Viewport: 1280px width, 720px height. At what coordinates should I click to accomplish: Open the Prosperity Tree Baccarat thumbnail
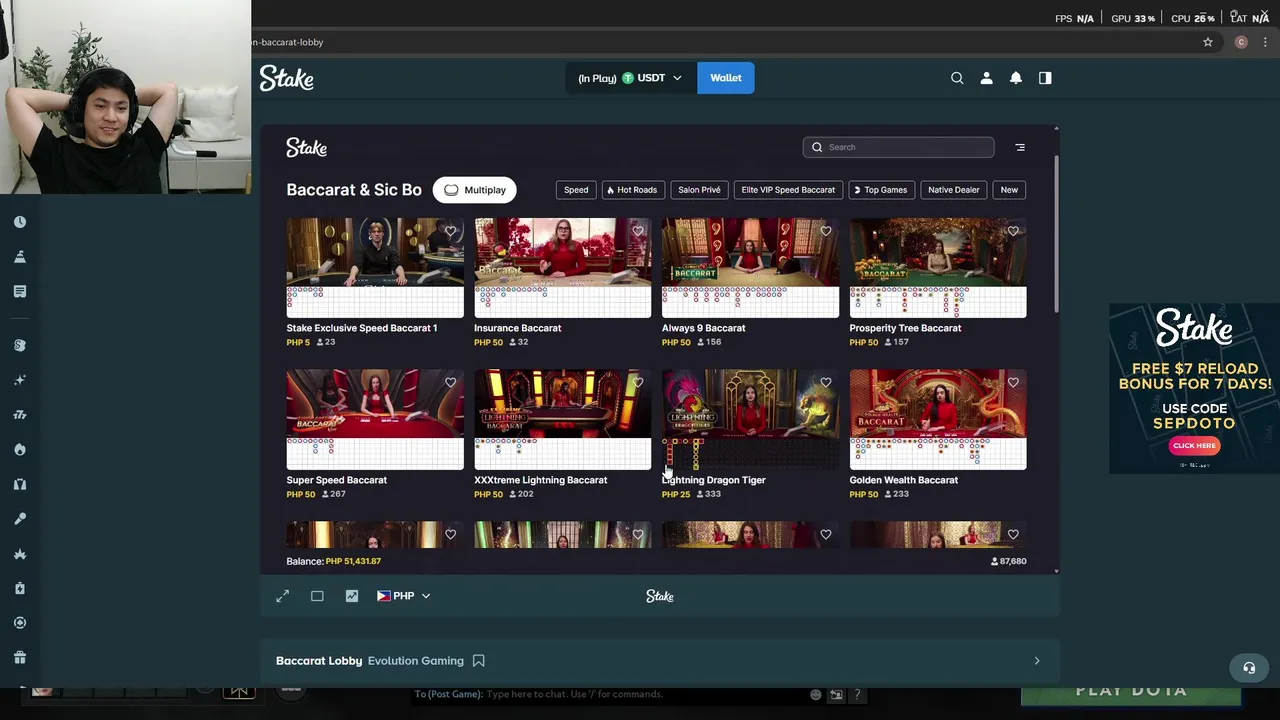(938, 268)
